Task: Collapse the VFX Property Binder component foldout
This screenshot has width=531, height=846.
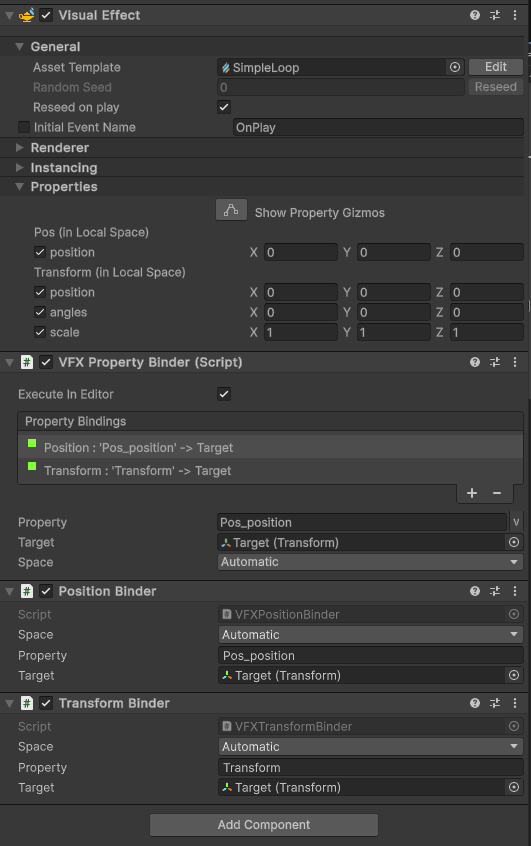Action: (x=9, y=362)
